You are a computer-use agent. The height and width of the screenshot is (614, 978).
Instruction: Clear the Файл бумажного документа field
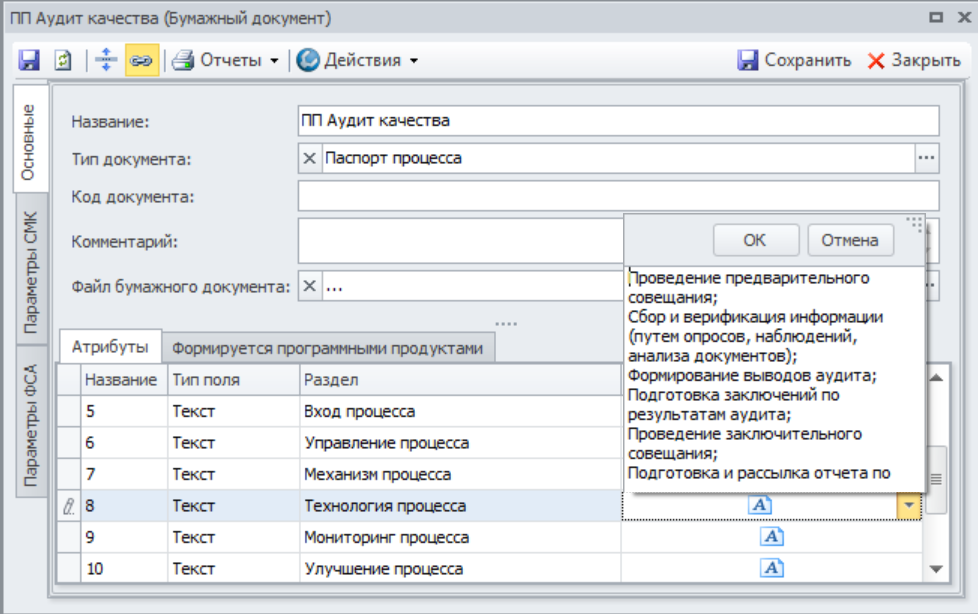coord(310,287)
